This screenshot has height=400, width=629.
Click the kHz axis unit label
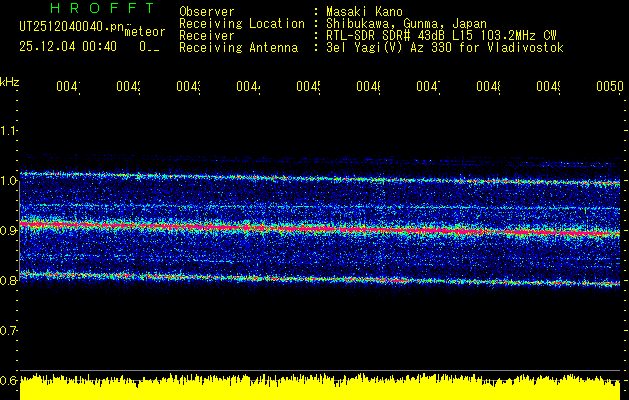coord(10,81)
